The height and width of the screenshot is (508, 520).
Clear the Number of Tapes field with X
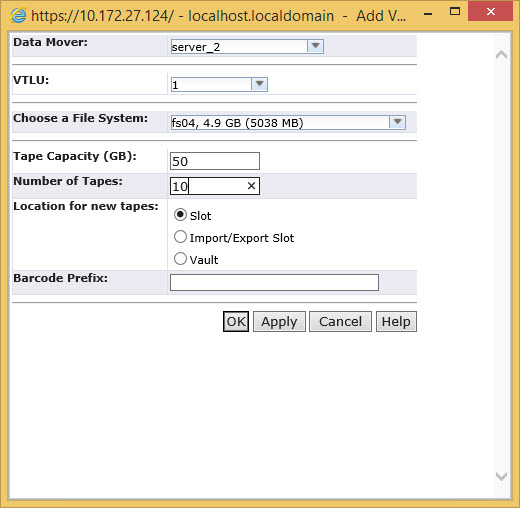[x=252, y=186]
